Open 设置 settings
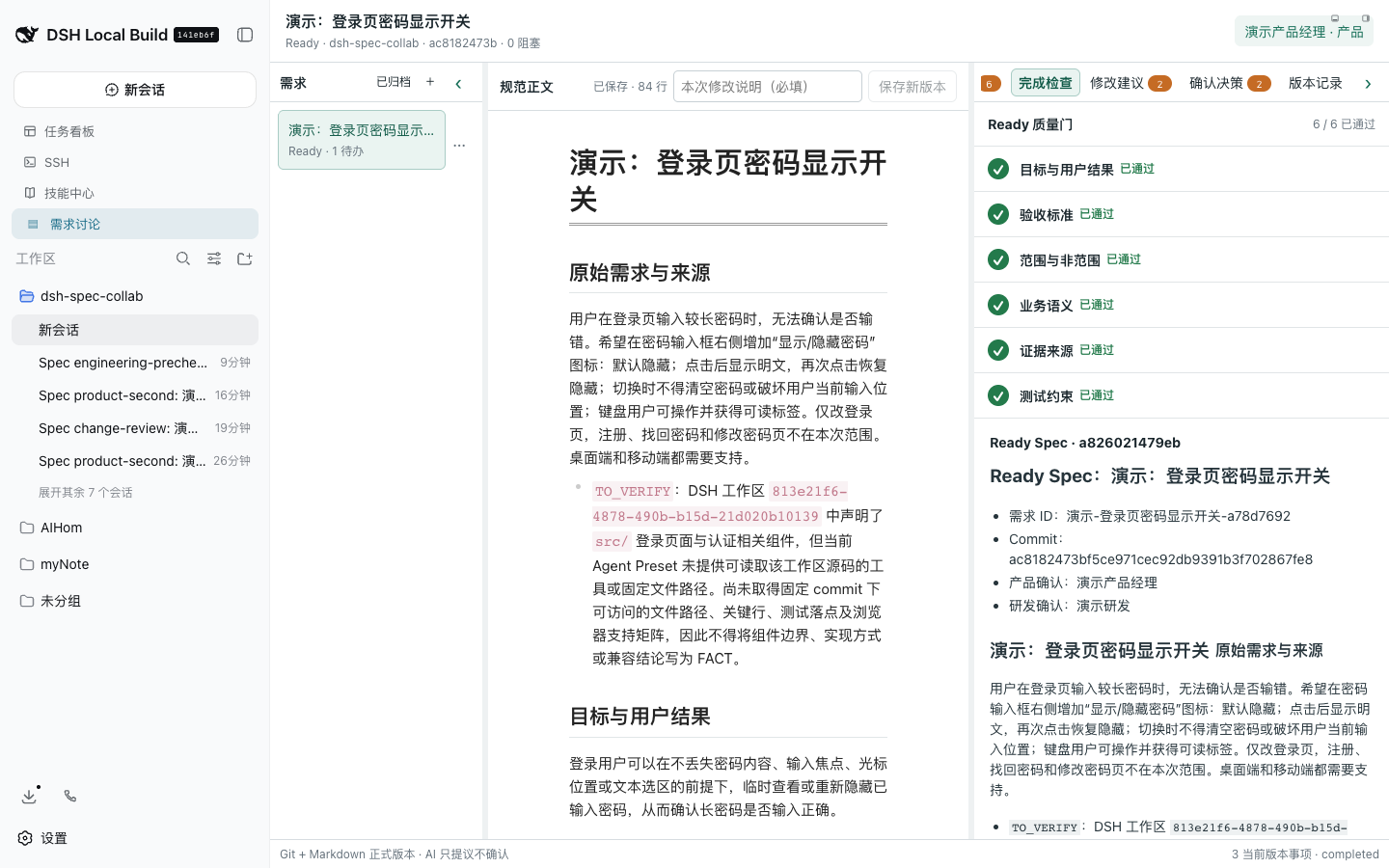1389x868 pixels. coord(42,838)
